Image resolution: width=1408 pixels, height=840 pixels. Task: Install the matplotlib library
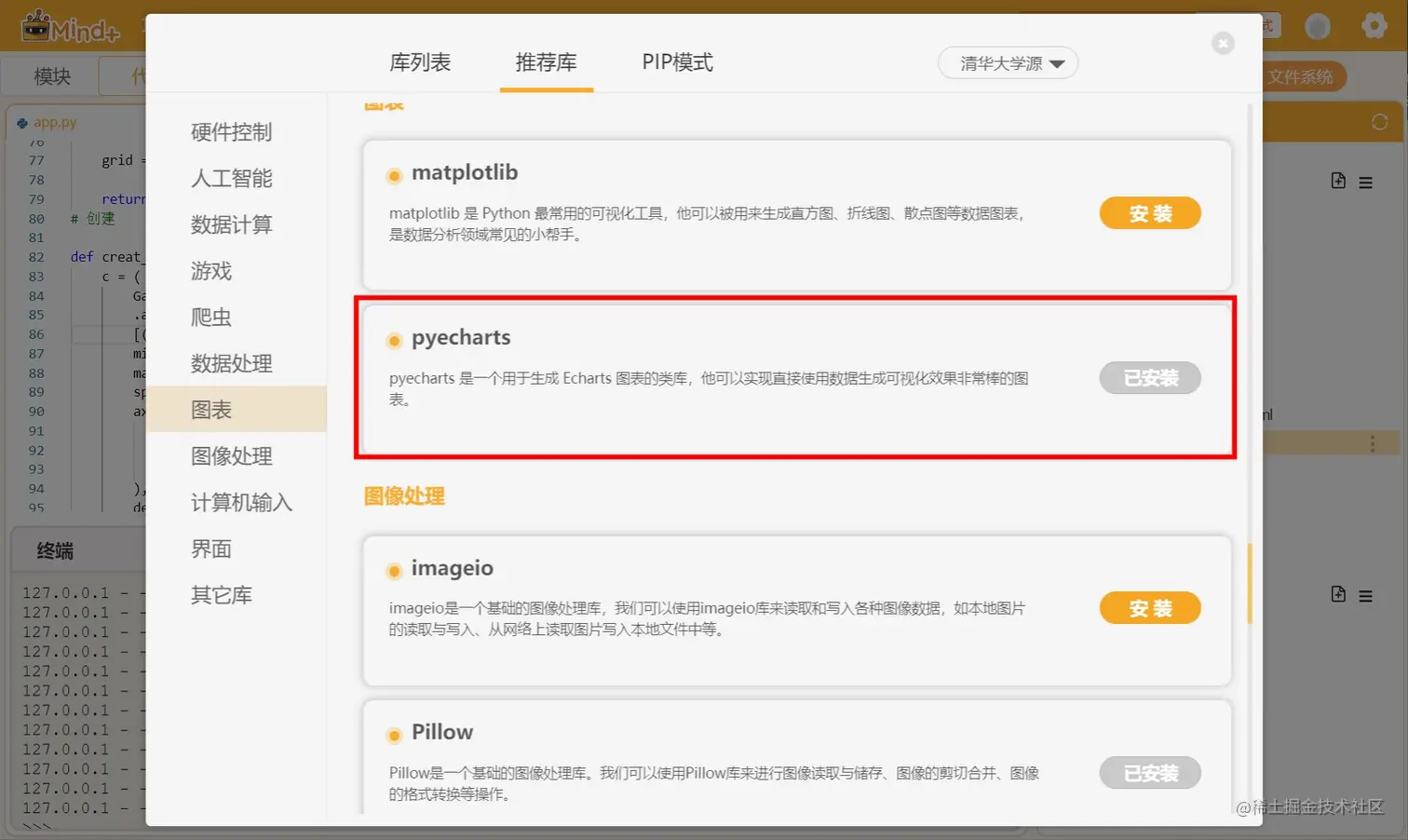tap(1150, 213)
